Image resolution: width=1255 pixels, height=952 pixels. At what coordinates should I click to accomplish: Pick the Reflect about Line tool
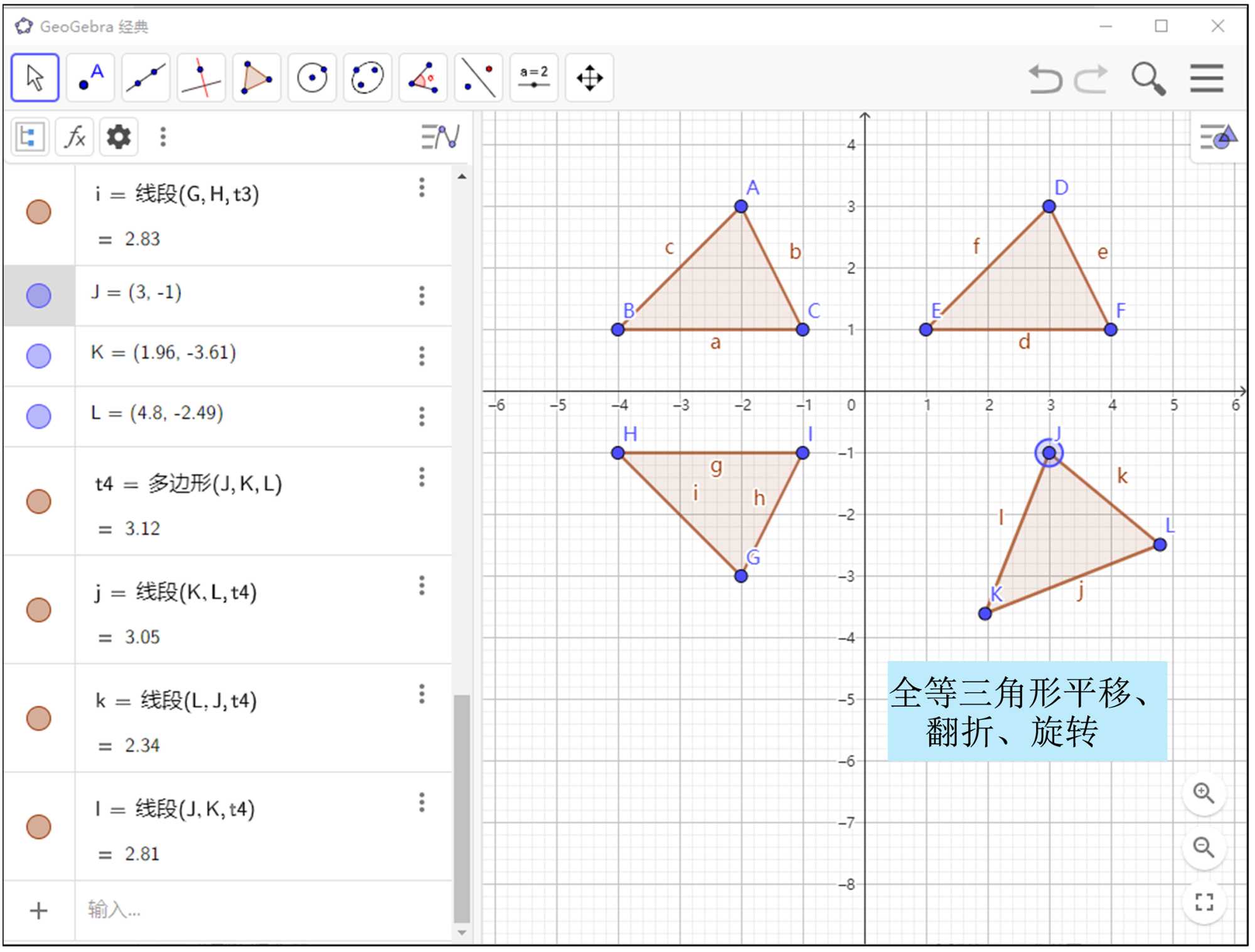(x=478, y=78)
